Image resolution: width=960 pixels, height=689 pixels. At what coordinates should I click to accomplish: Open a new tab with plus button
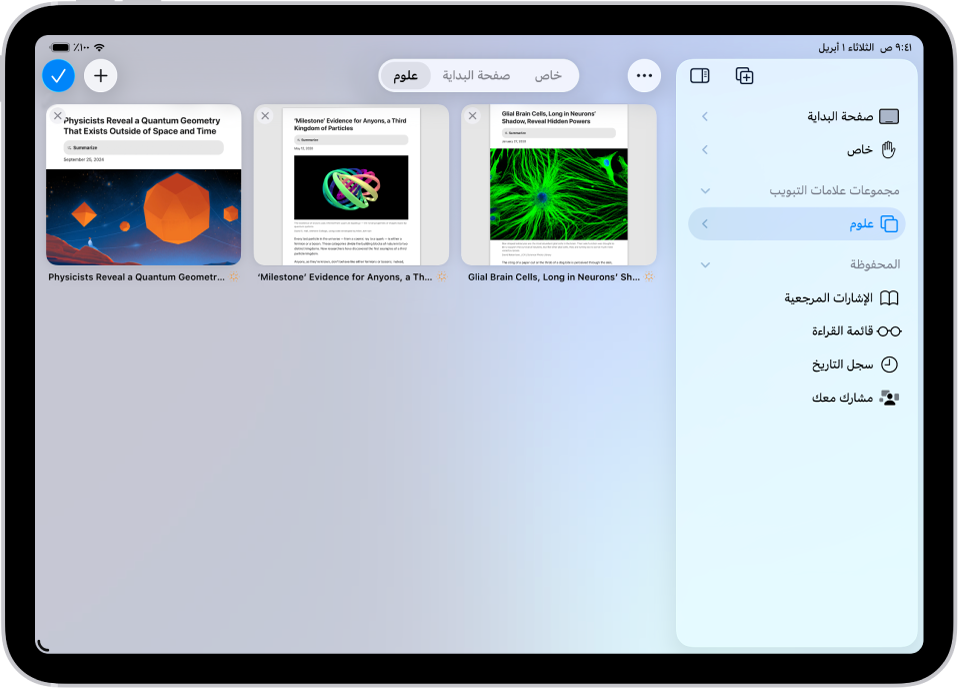tap(100, 76)
